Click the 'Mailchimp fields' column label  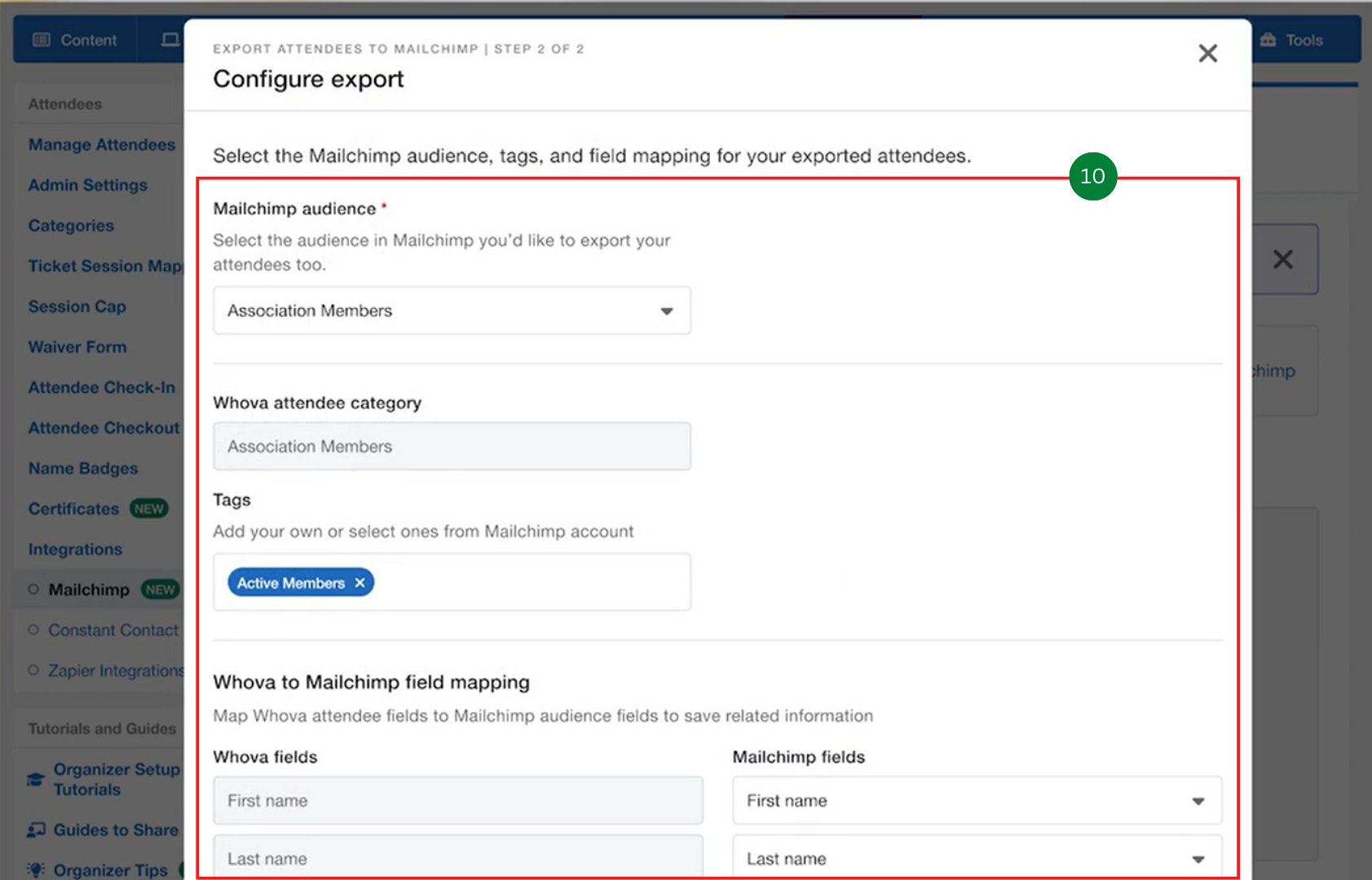point(799,757)
